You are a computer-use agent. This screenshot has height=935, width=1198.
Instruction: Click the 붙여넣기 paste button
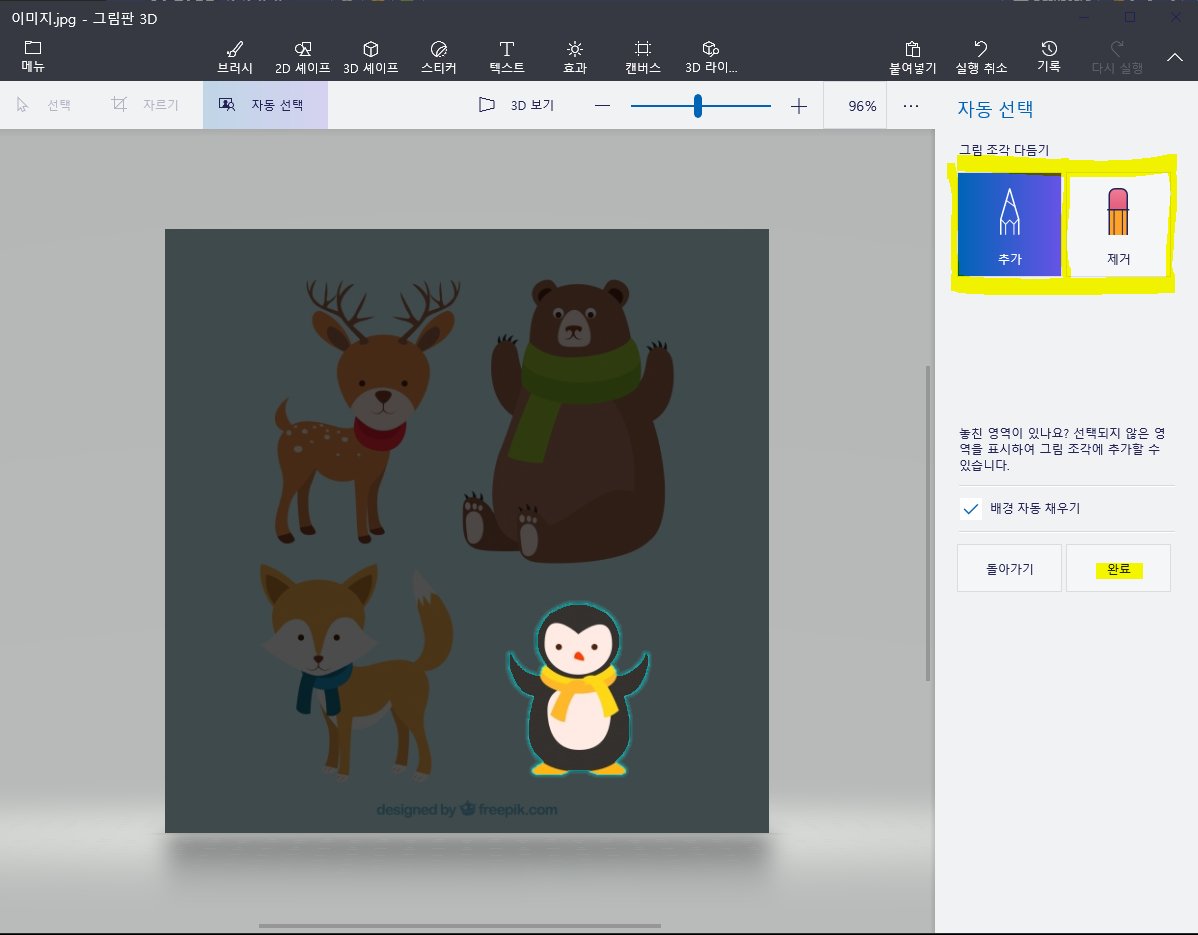tap(912, 57)
